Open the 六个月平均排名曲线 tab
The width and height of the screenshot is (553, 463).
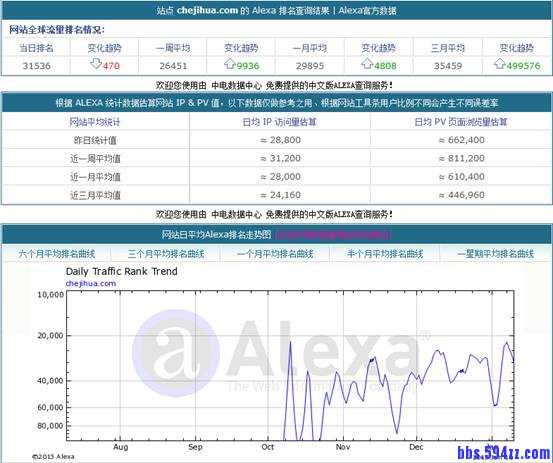coord(56,254)
